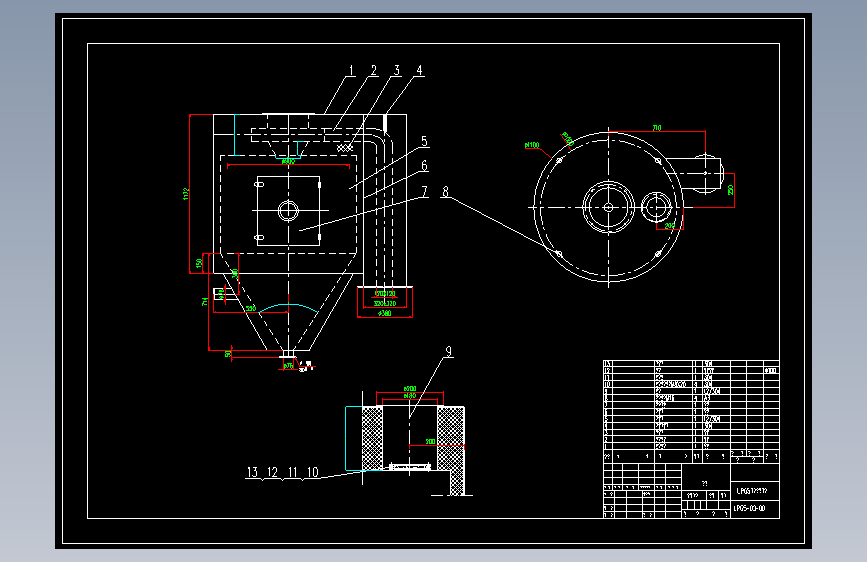Select the ø100 diameter label
The height and width of the screenshot is (562, 867).
[x=532, y=145]
